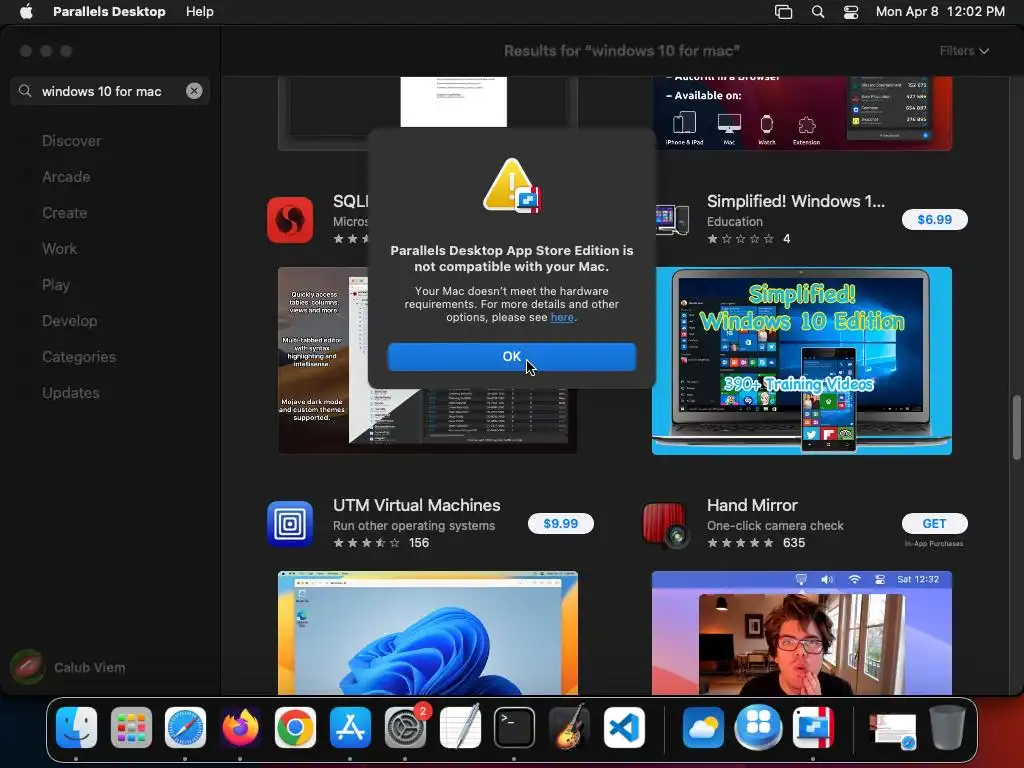Open Terminal from the Dock
Viewport: 1024px width, 768px height.
514,727
